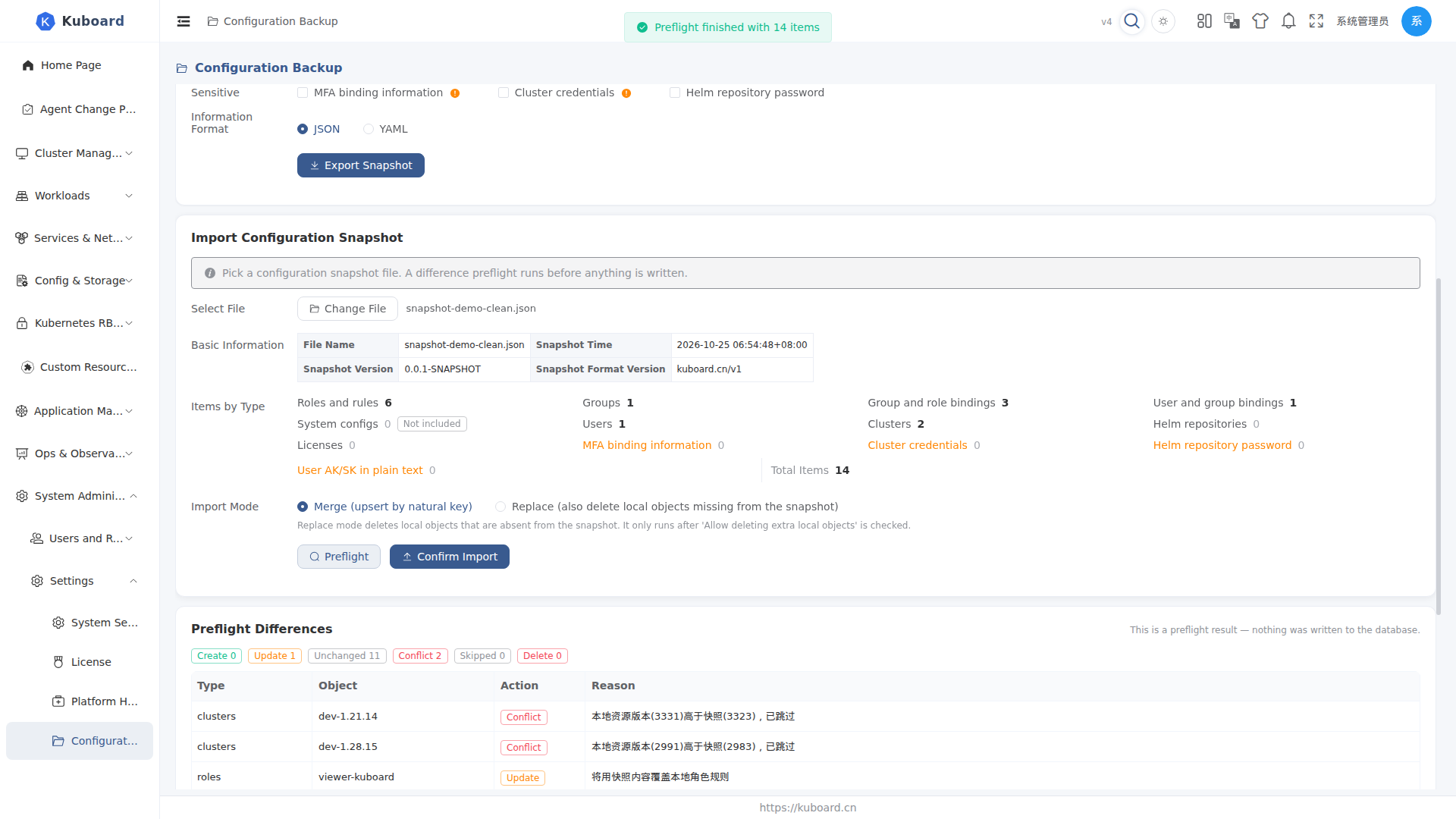Collapse the Settings submenu chevron
Viewport: 1456px width, 819px height.
pos(133,581)
